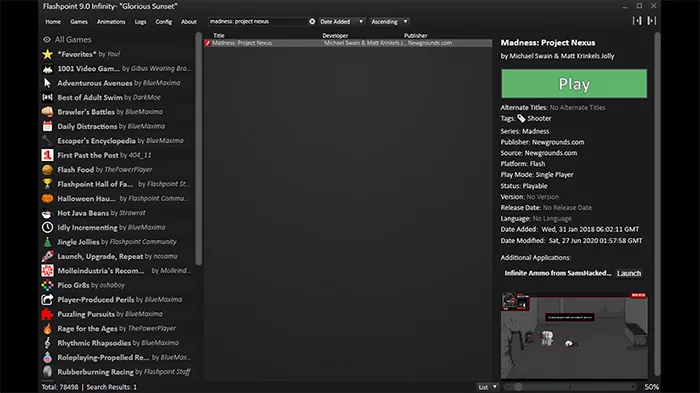Toggle the right sidebar collapse button

pyautogui.click(x=651, y=21)
